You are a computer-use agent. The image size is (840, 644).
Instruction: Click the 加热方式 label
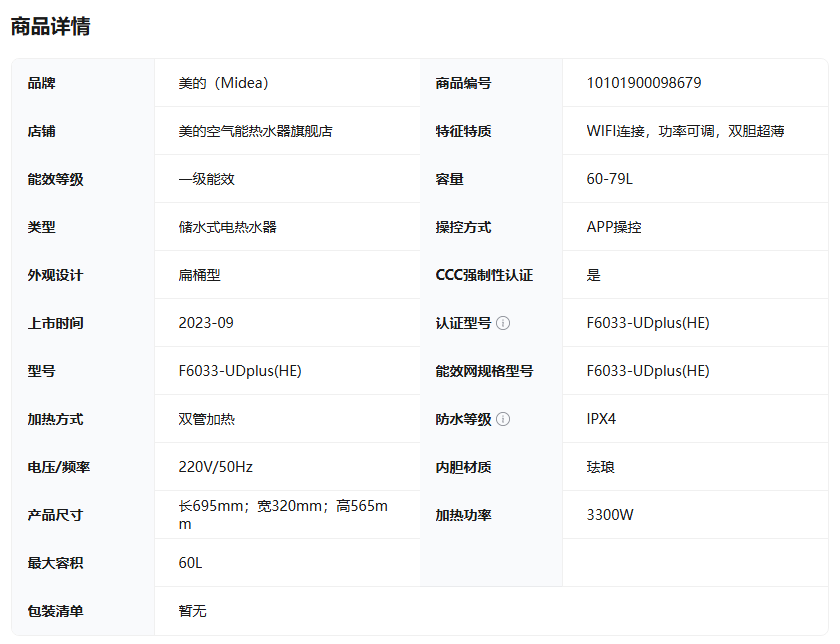point(56,419)
